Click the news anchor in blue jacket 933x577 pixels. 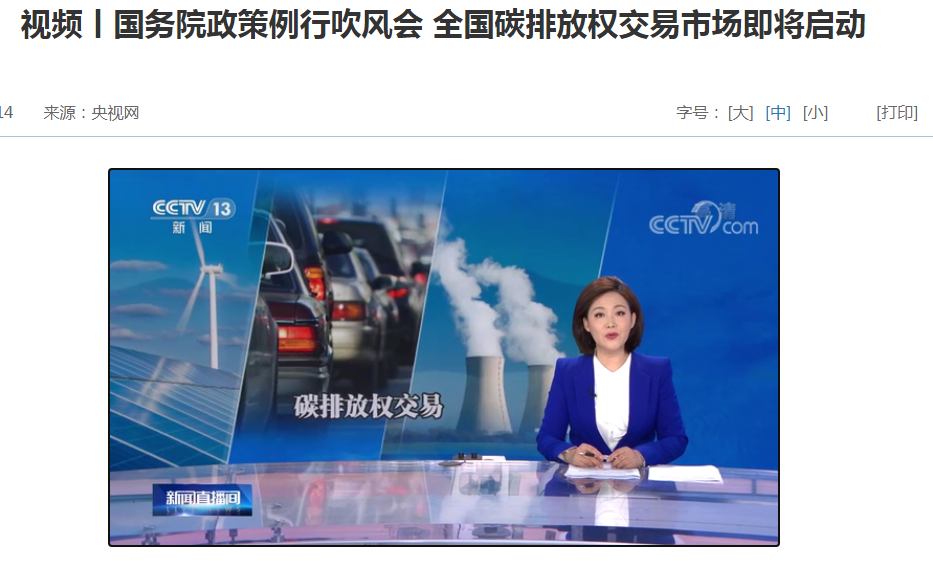click(611, 374)
